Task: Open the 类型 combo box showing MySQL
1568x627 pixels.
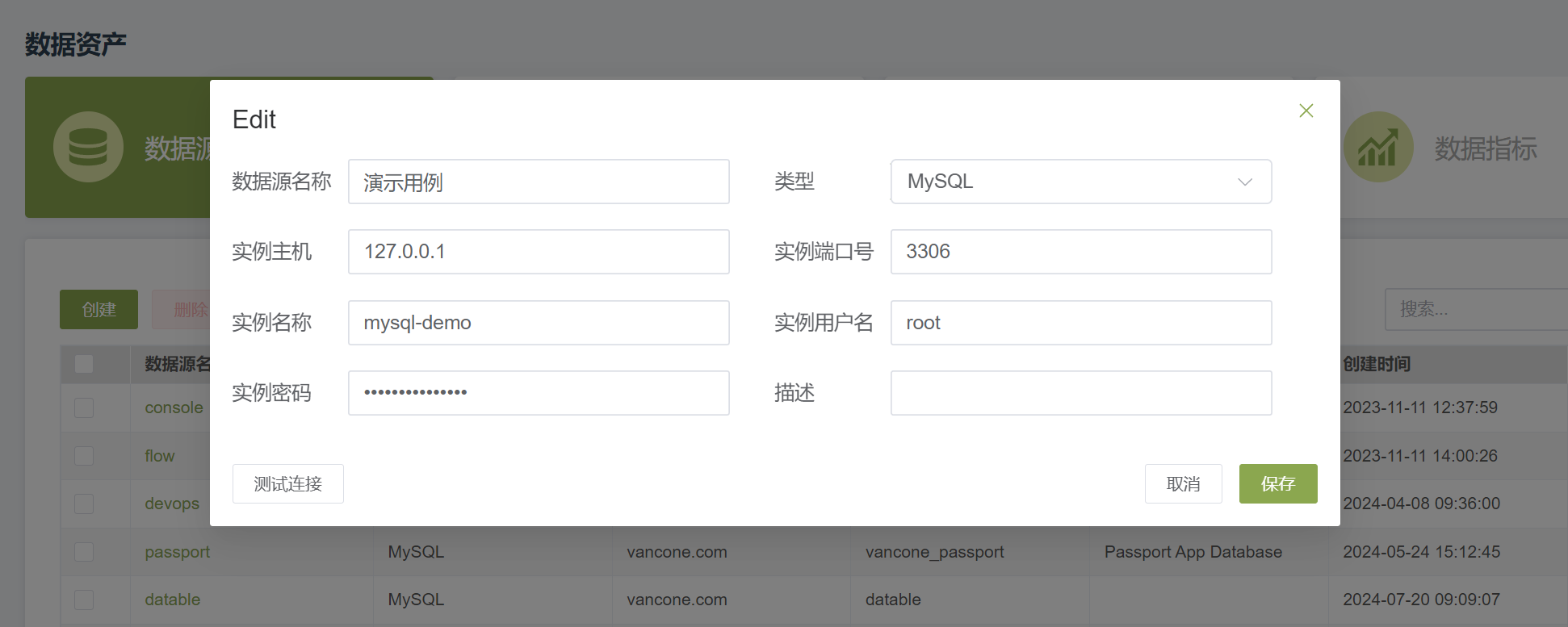Action: pyautogui.click(x=1081, y=182)
